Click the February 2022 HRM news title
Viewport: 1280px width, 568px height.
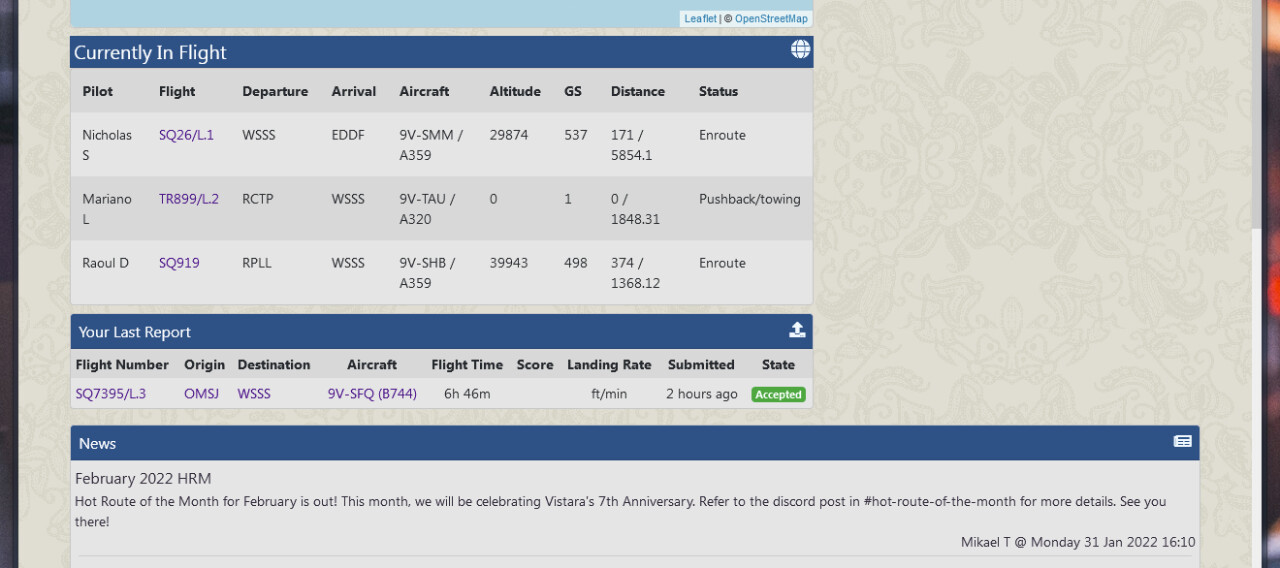(x=143, y=479)
